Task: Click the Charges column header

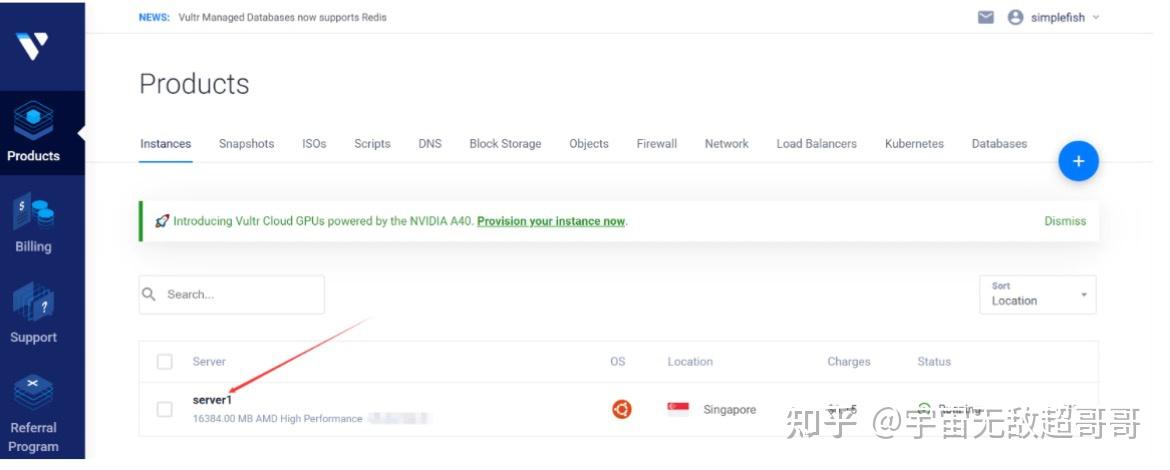Action: 849,362
